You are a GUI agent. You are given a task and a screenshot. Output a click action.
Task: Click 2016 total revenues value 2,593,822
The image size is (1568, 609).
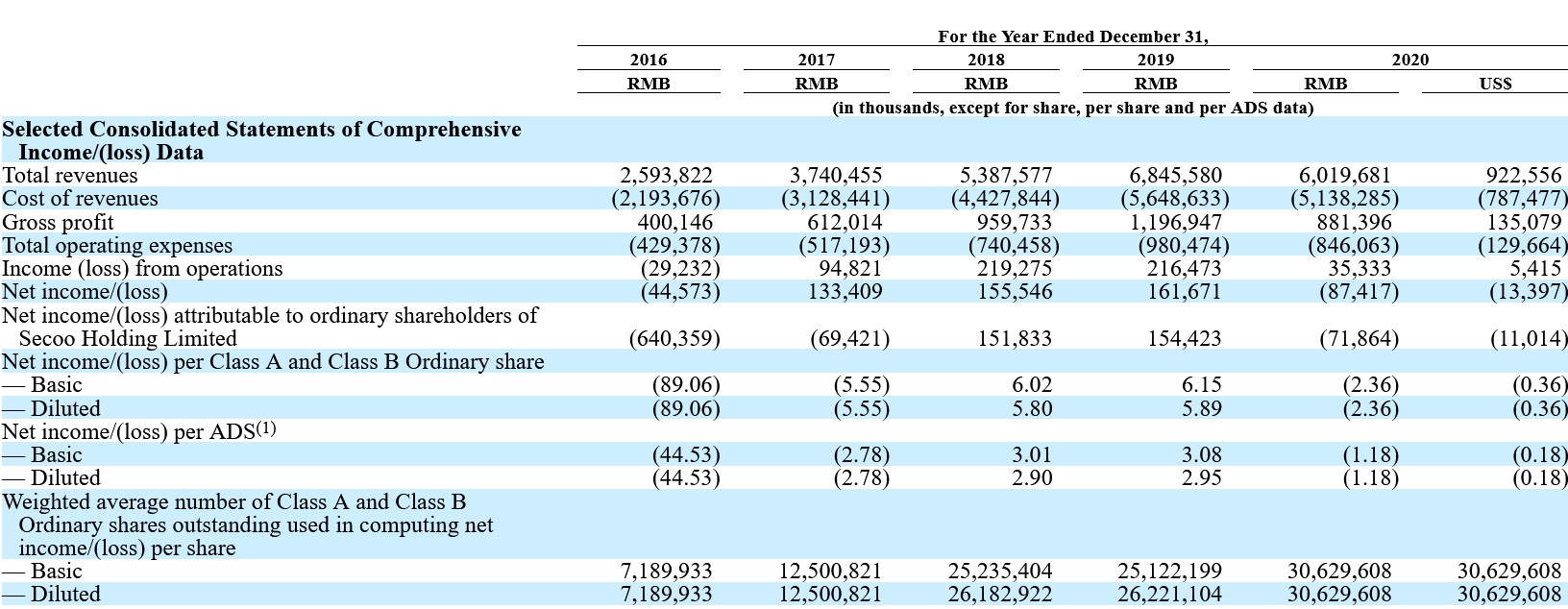[667, 176]
